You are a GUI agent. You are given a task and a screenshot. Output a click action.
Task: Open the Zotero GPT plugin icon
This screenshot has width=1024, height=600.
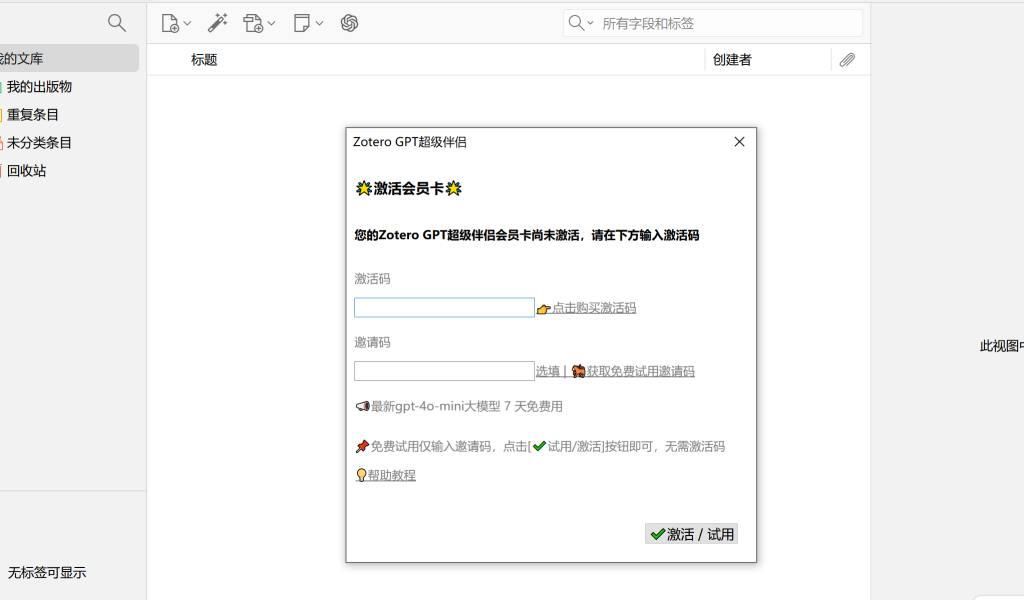pyautogui.click(x=349, y=24)
